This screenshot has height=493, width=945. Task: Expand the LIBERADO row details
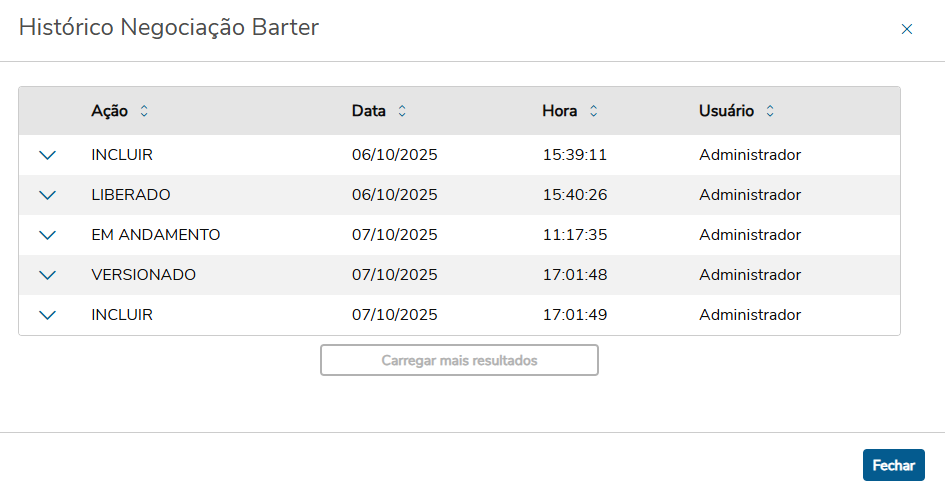(x=47, y=195)
